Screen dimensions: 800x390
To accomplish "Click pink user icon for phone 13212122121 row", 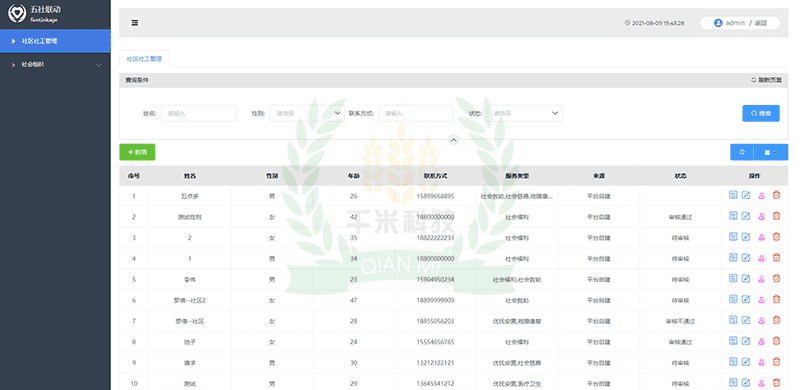I will (x=761, y=362).
